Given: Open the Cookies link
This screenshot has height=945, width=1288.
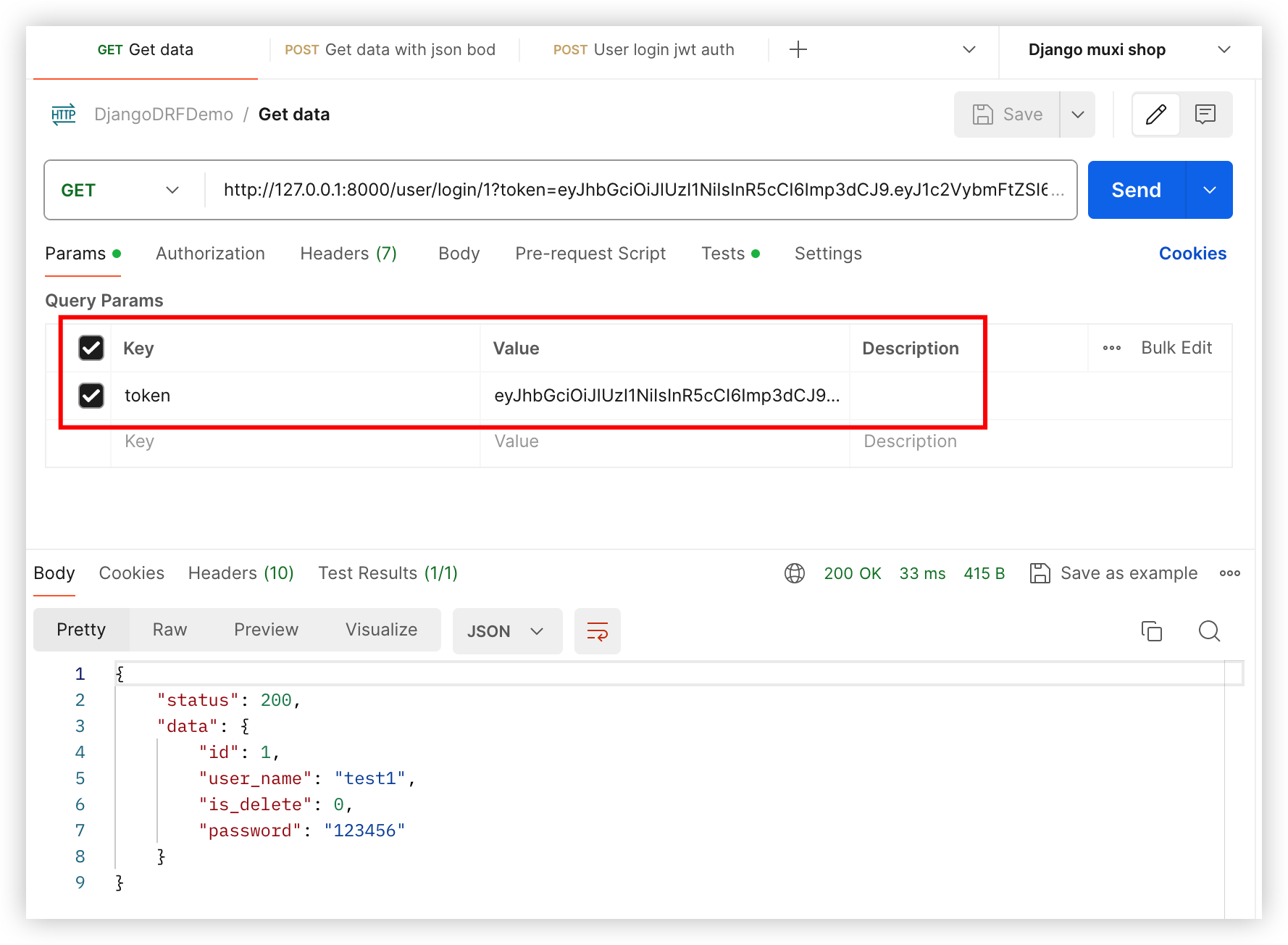Looking at the screenshot, I should [1192, 254].
